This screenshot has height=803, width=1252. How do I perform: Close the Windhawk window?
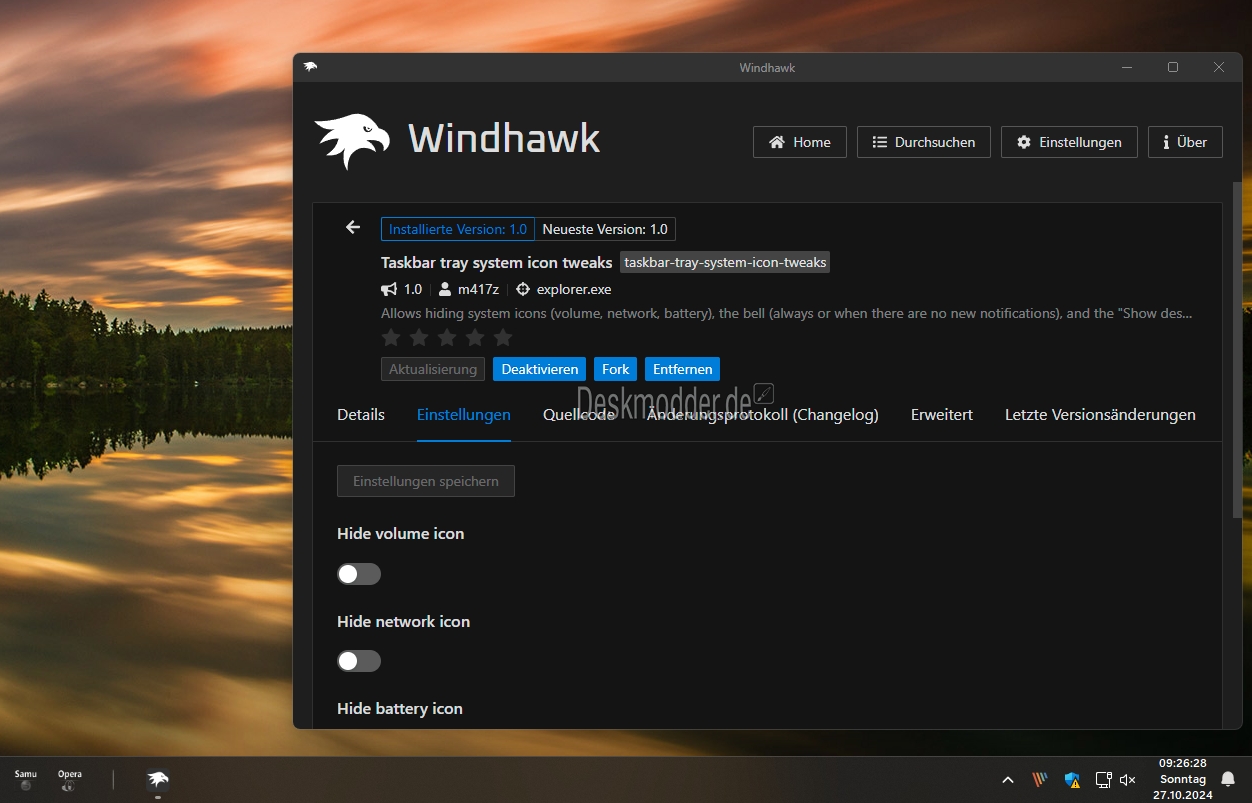coord(1219,67)
